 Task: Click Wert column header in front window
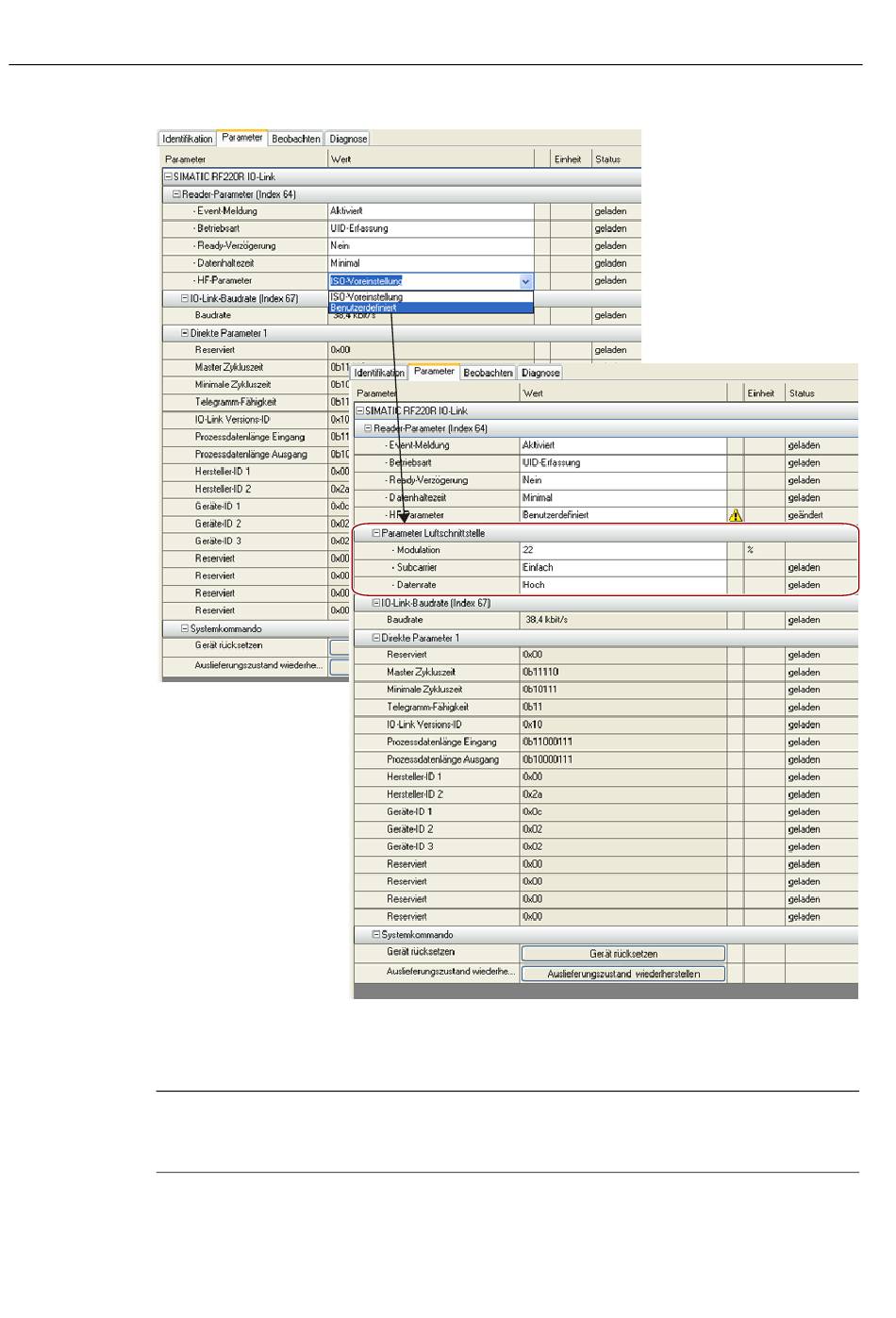[x=623, y=393]
